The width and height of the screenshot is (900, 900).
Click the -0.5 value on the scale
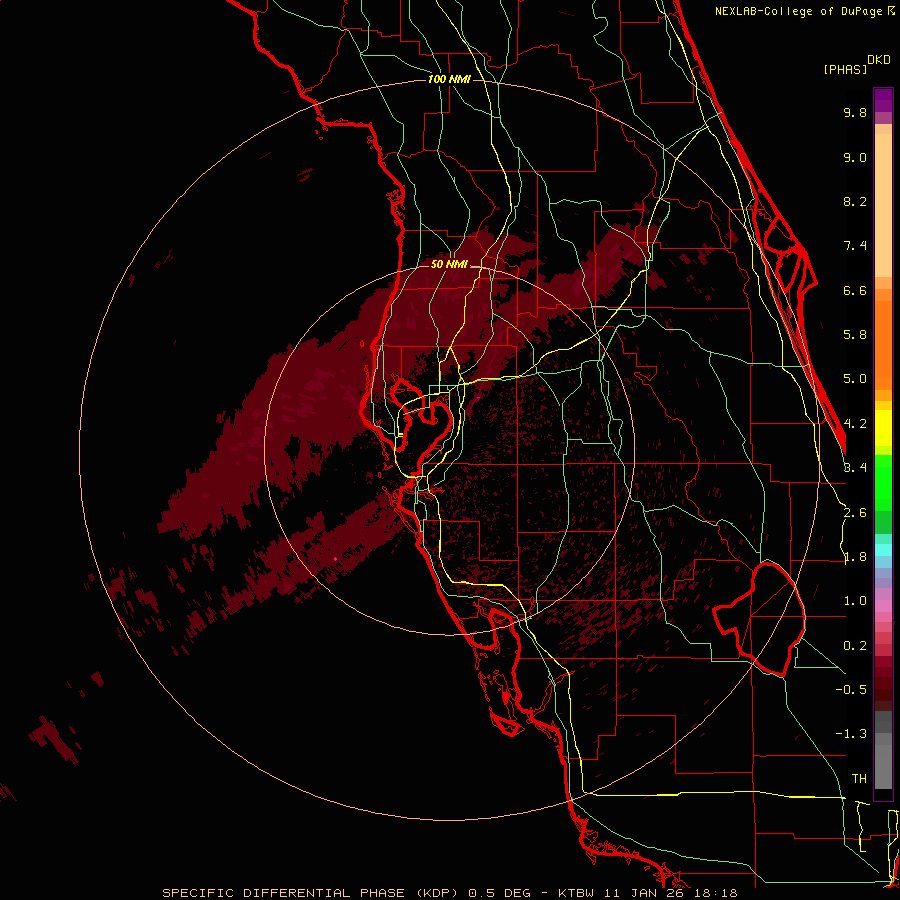point(851,690)
